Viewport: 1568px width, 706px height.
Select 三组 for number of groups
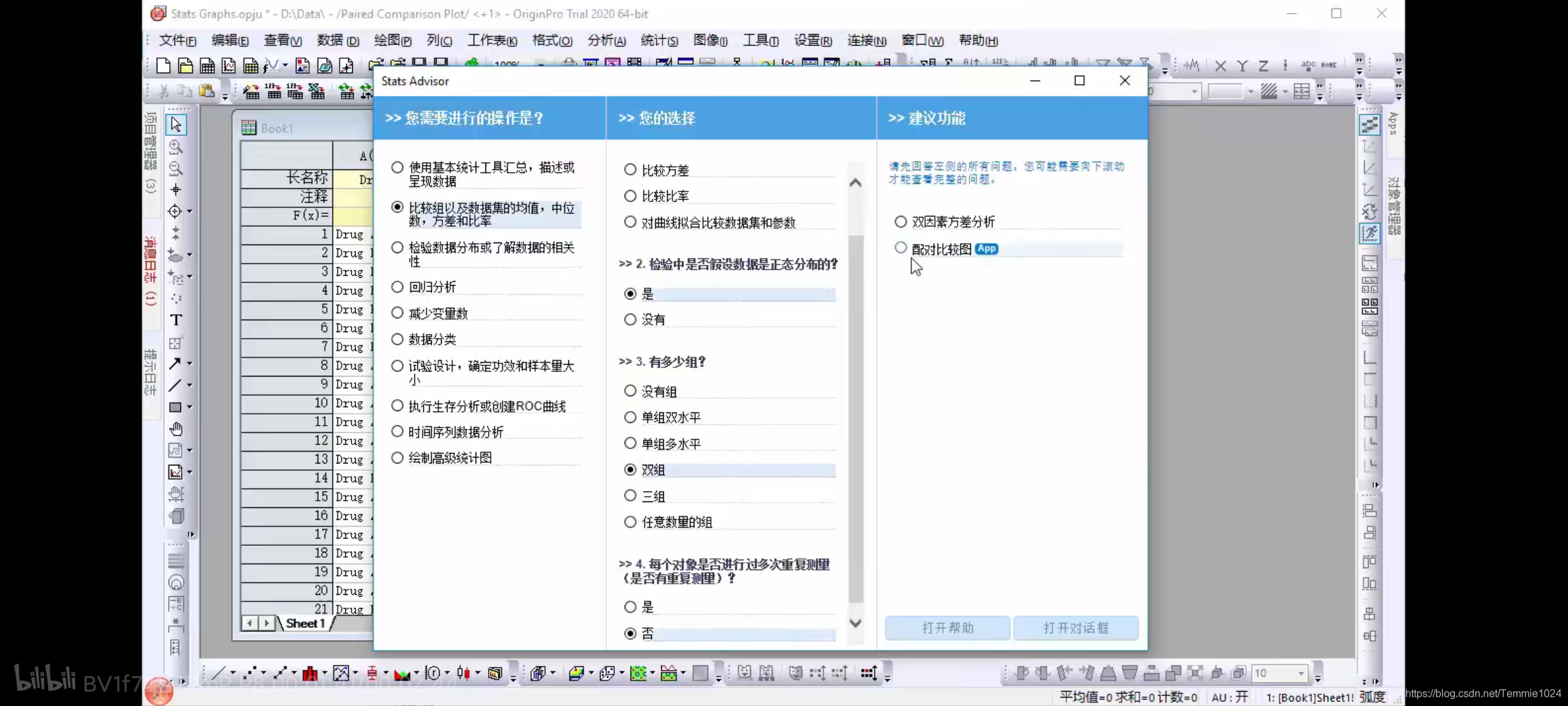(x=630, y=496)
